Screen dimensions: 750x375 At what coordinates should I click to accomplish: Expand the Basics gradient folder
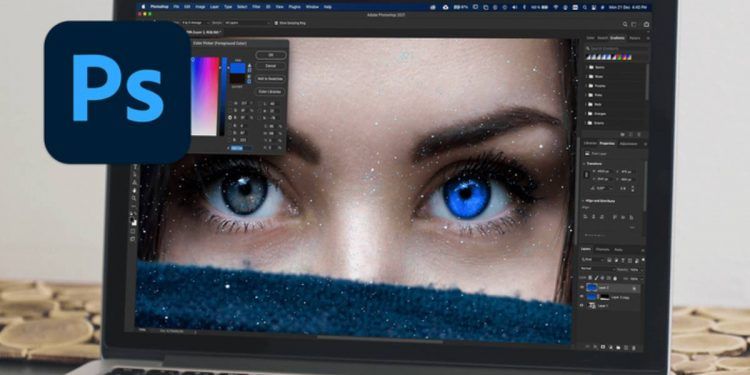pos(586,67)
